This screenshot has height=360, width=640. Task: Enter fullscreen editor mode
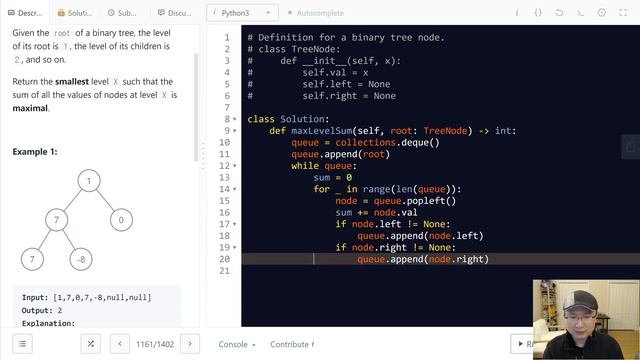(x=623, y=13)
